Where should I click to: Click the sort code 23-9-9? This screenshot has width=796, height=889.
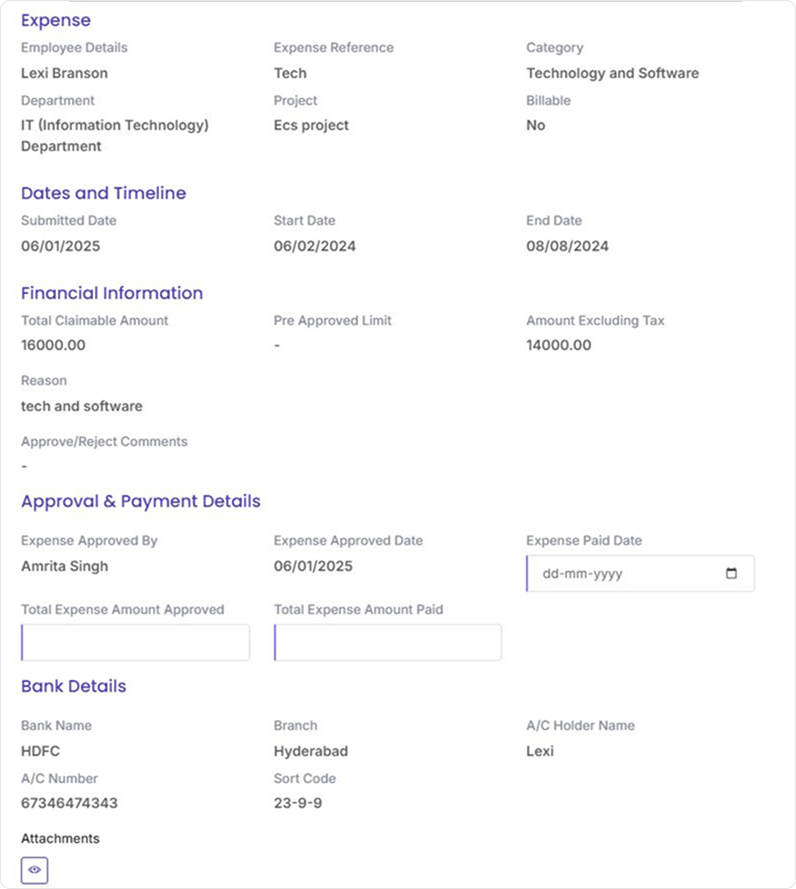[x=297, y=803]
